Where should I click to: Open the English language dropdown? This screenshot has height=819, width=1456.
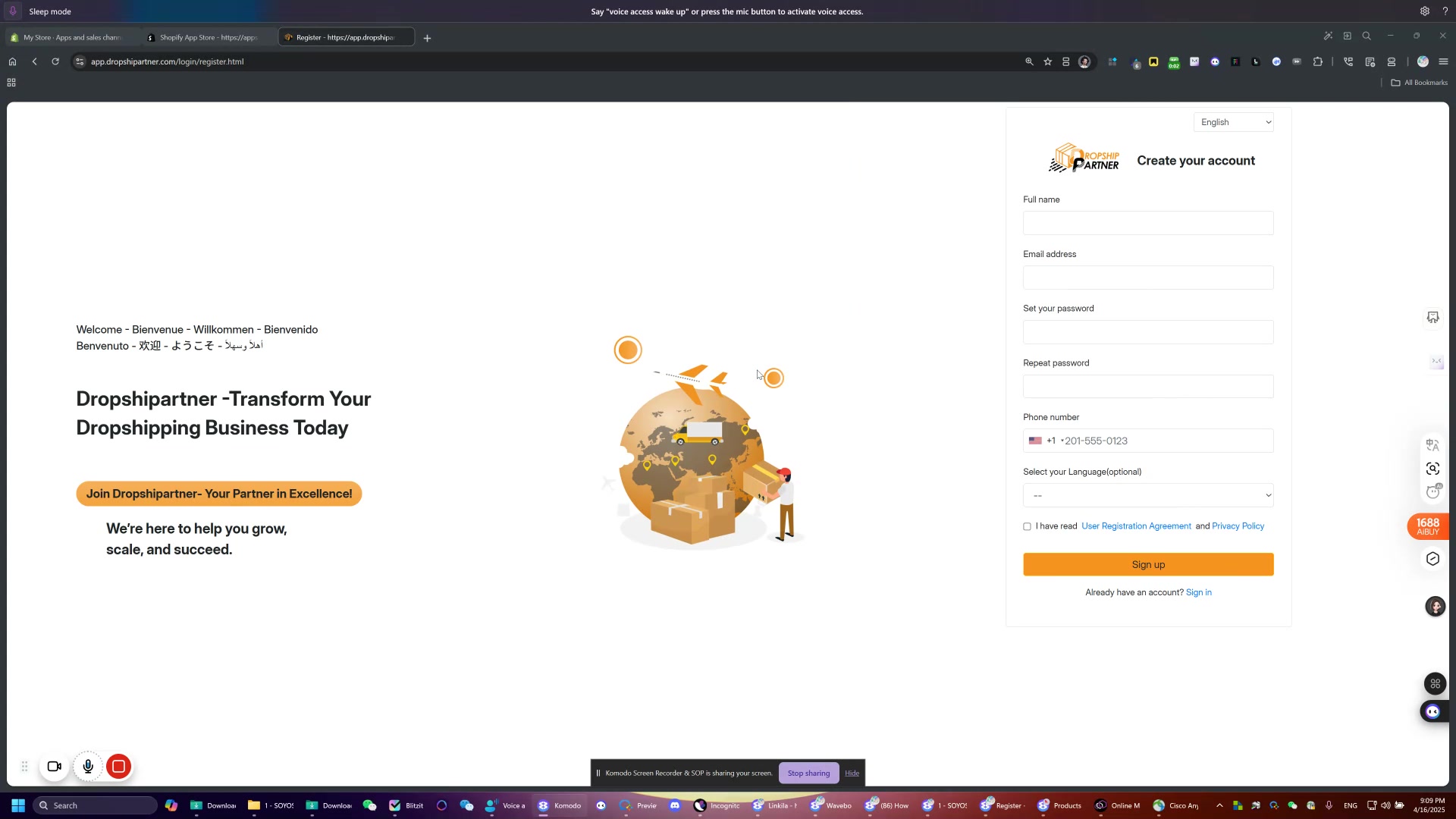(x=1234, y=122)
